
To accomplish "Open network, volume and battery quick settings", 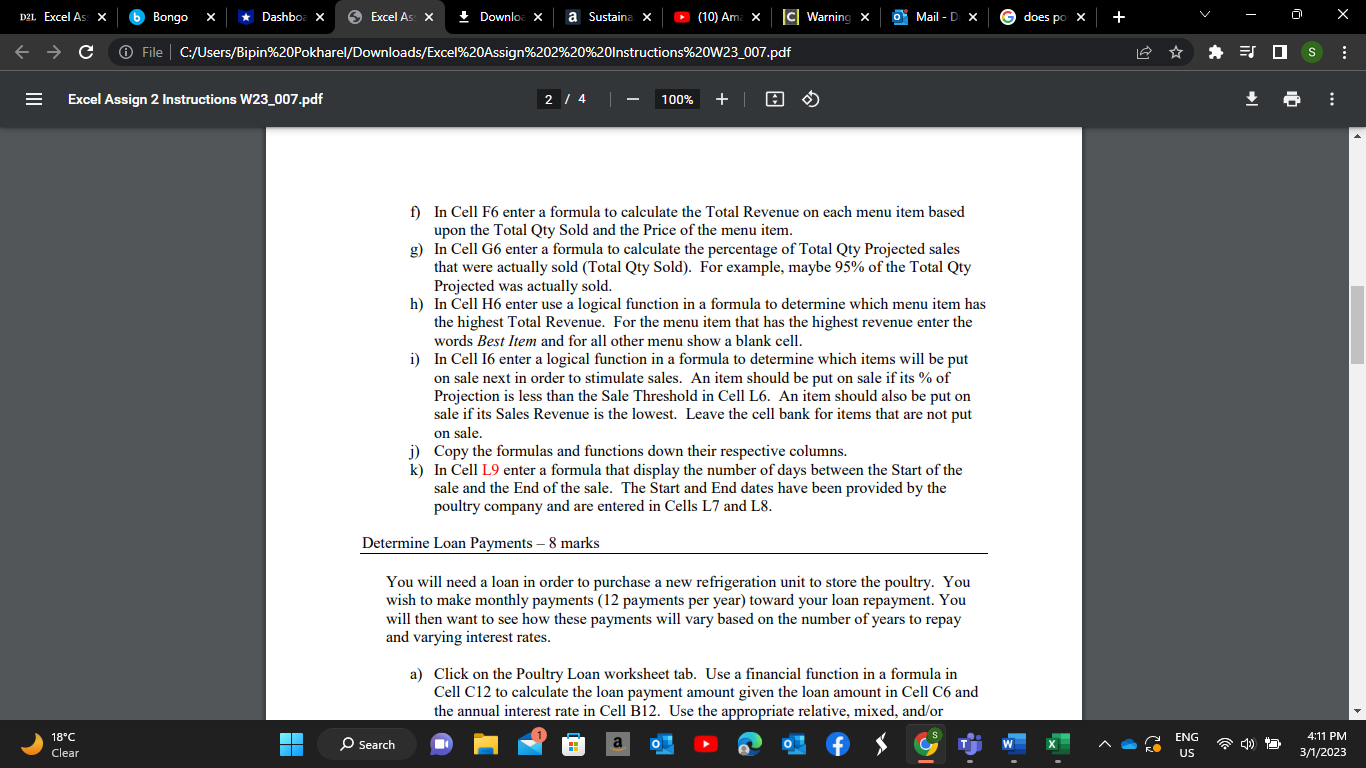I will 1249,744.
